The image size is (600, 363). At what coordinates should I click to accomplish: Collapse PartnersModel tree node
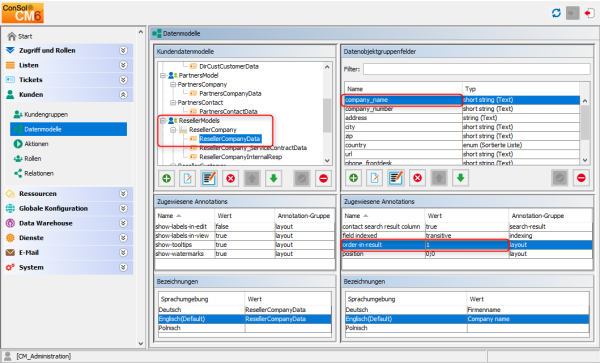pyautogui.click(x=163, y=75)
